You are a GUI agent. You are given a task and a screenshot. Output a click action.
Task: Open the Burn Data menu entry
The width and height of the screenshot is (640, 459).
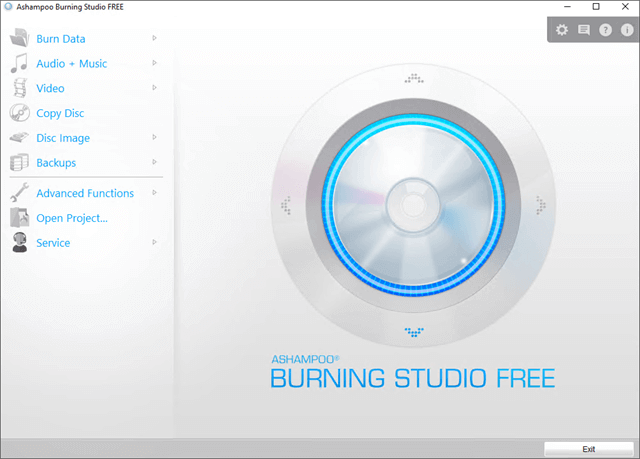[x=61, y=39]
